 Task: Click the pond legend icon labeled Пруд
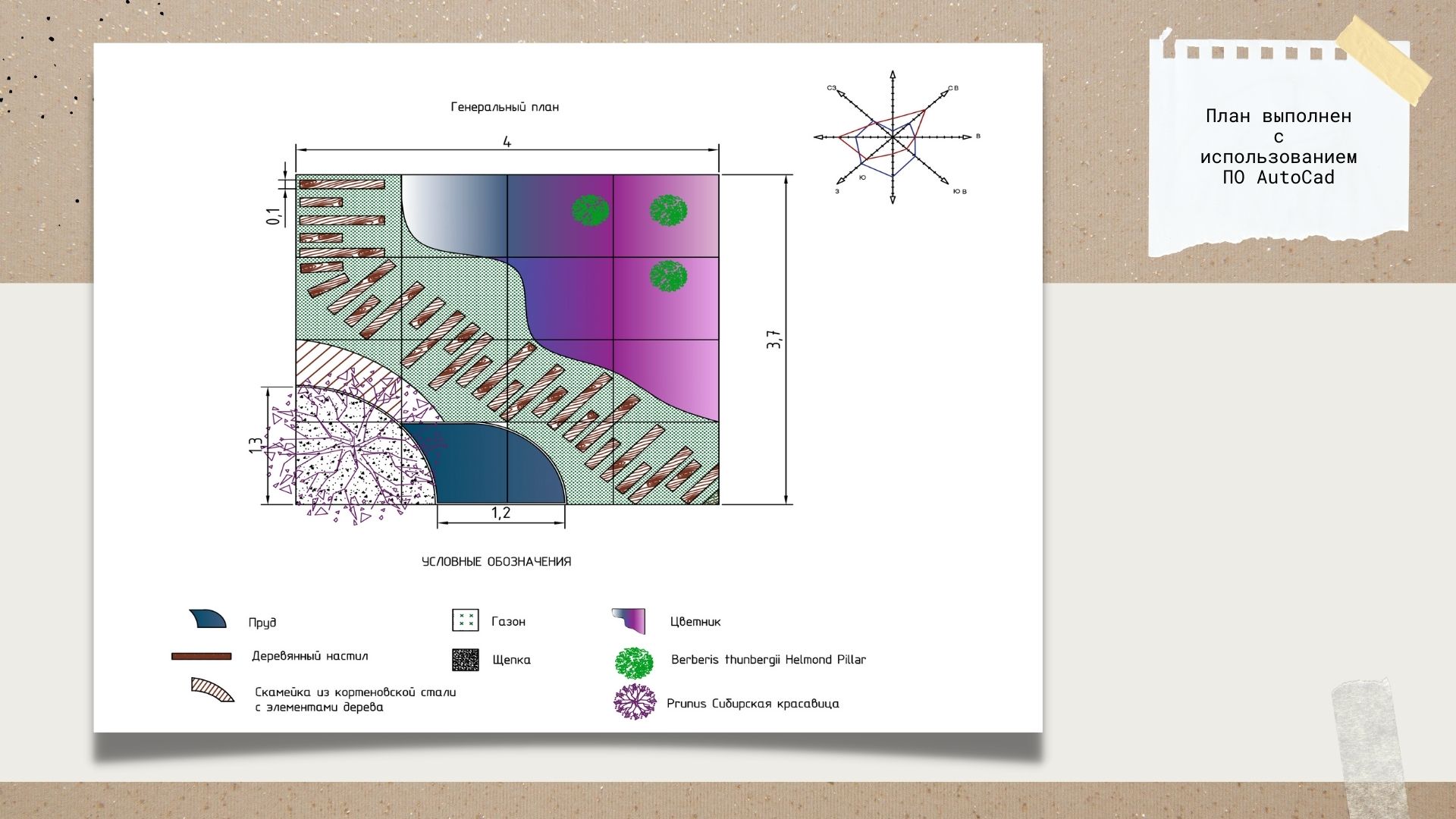[208, 619]
